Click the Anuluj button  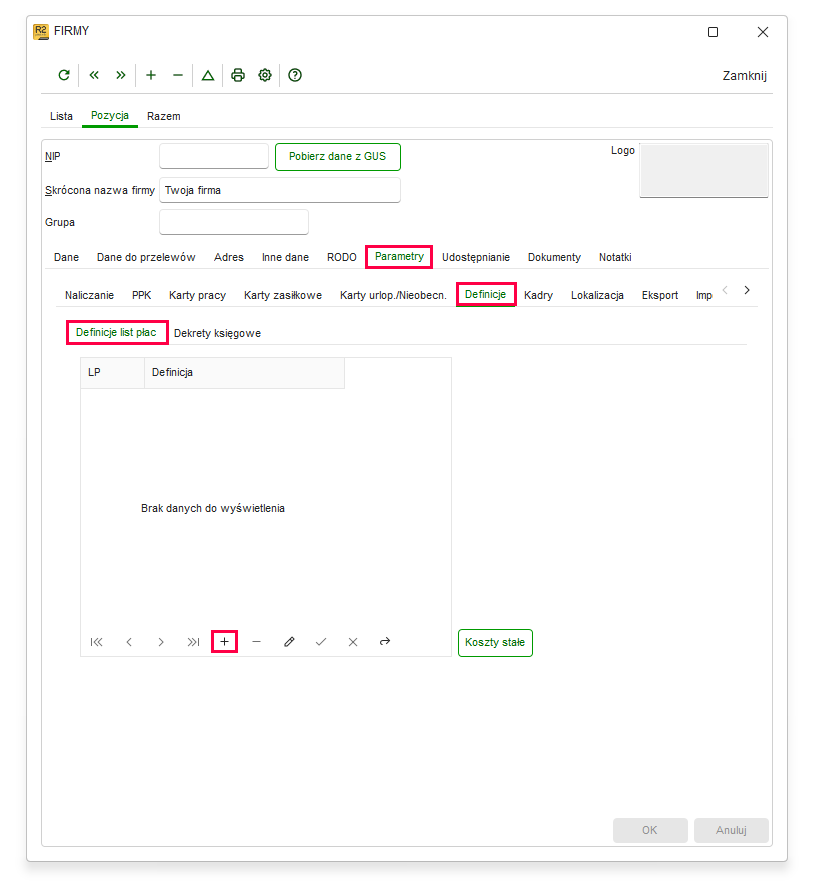(x=731, y=830)
